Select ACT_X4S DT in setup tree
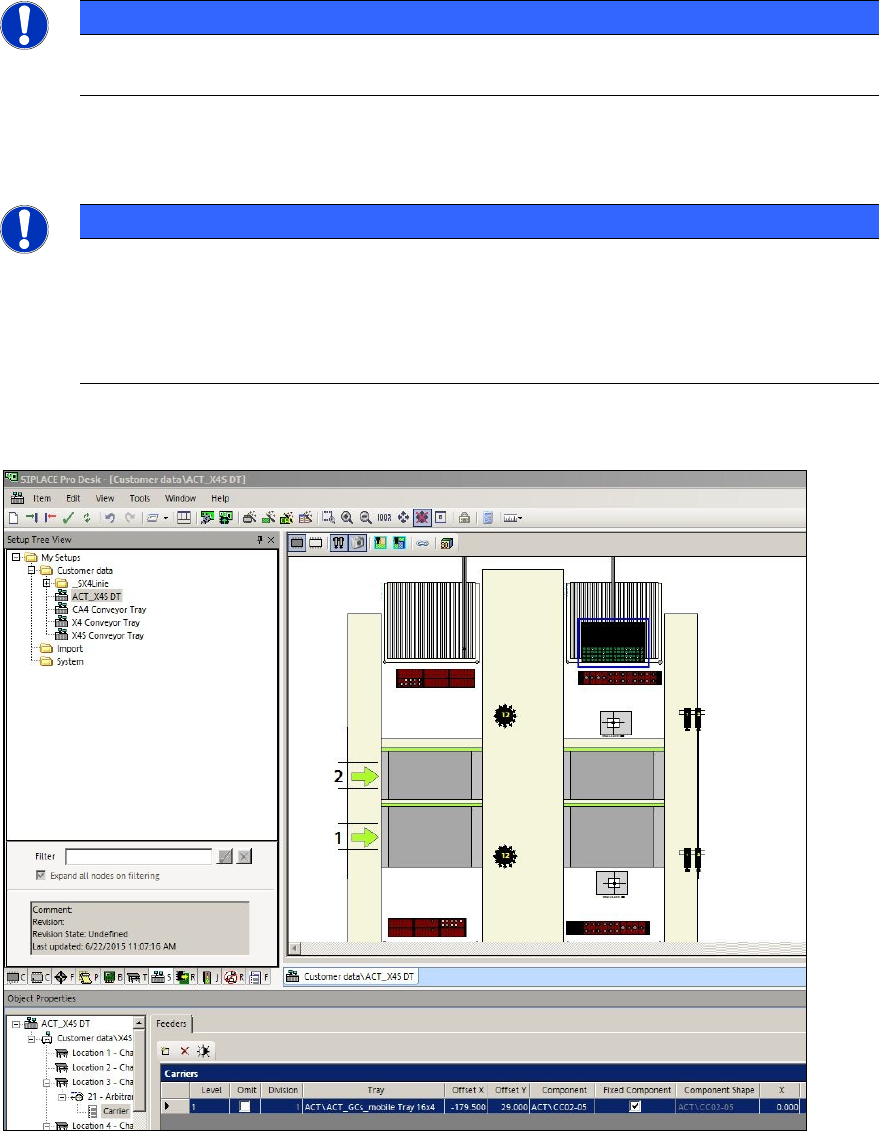The height and width of the screenshot is (1131, 879). [97, 597]
